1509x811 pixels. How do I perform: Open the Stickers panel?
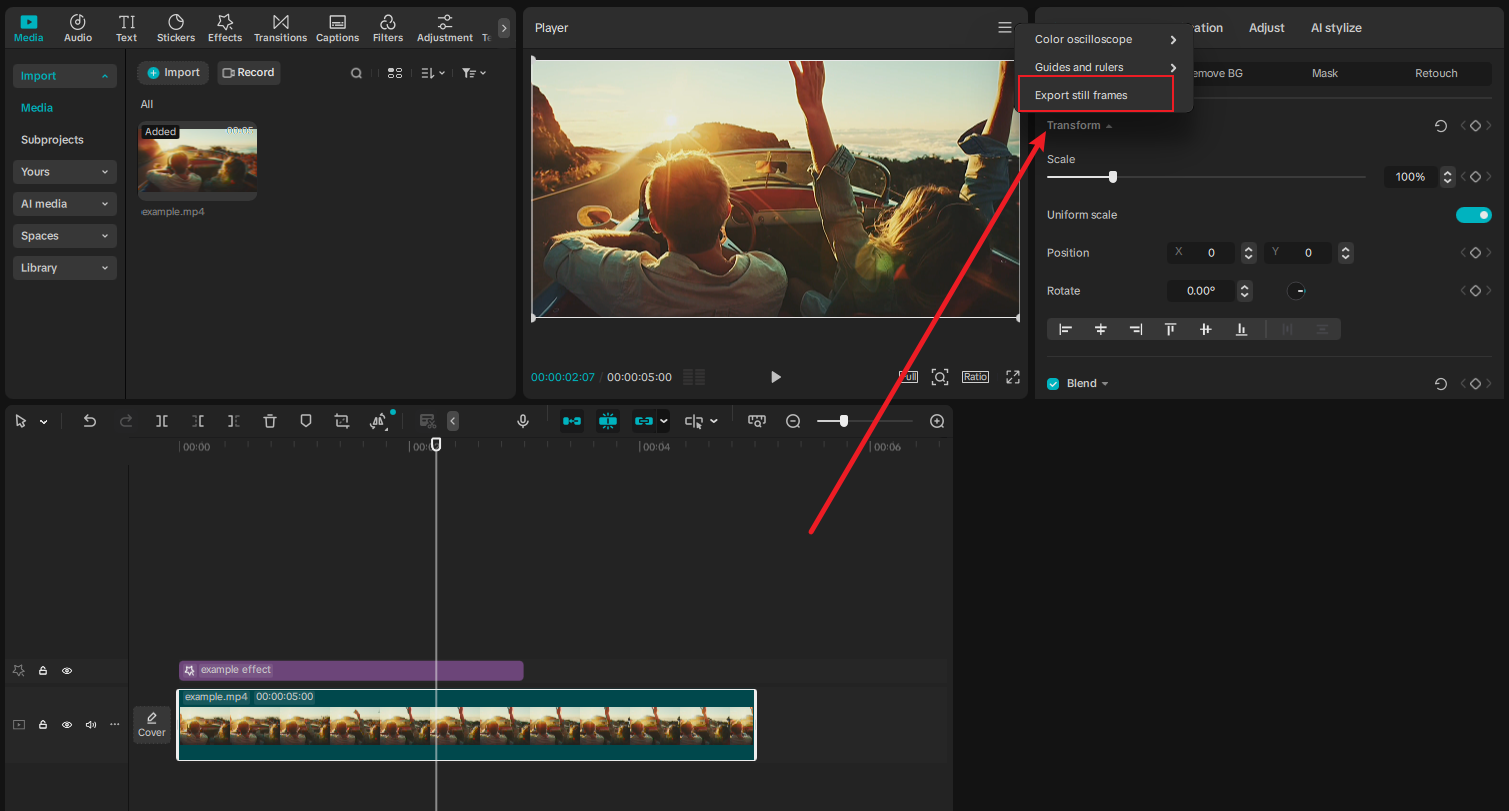click(x=175, y=27)
